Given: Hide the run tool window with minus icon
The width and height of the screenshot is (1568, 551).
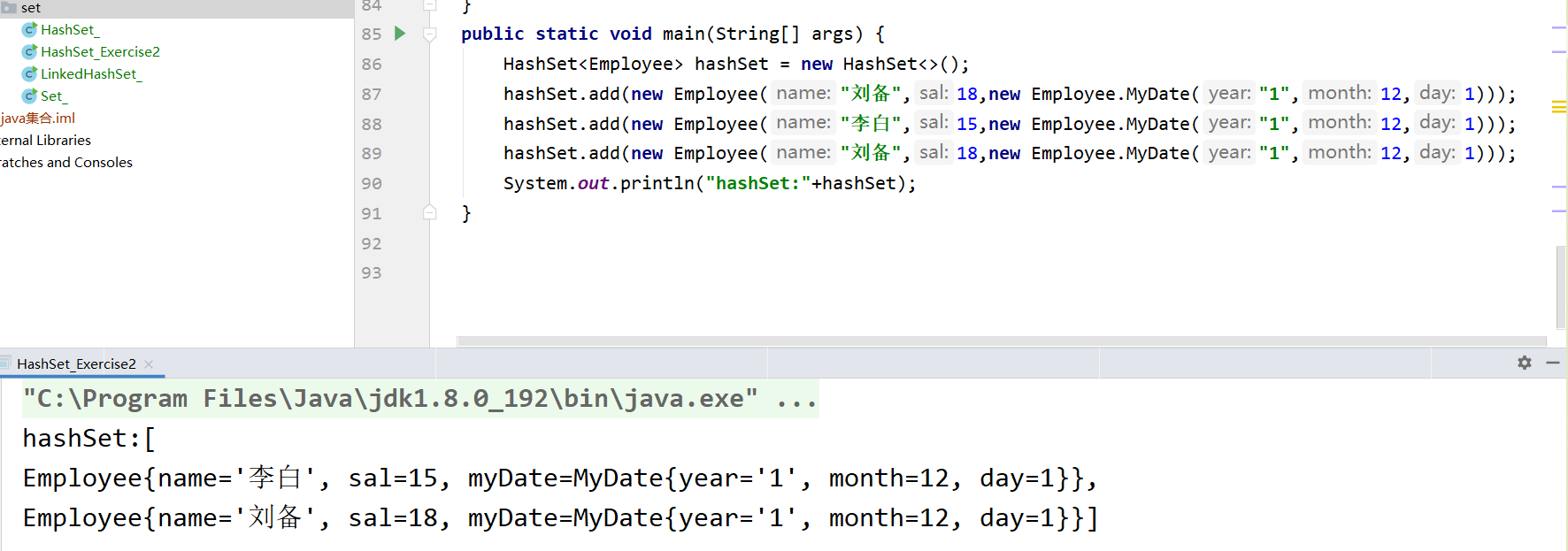Looking at the screenshot, I should coord(1552,363).
